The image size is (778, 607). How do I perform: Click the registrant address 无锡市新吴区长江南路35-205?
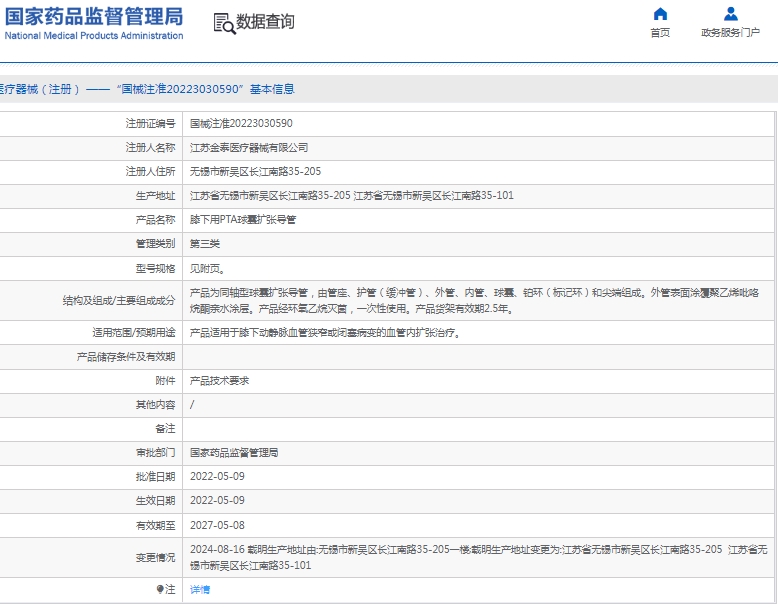[255, 171]
